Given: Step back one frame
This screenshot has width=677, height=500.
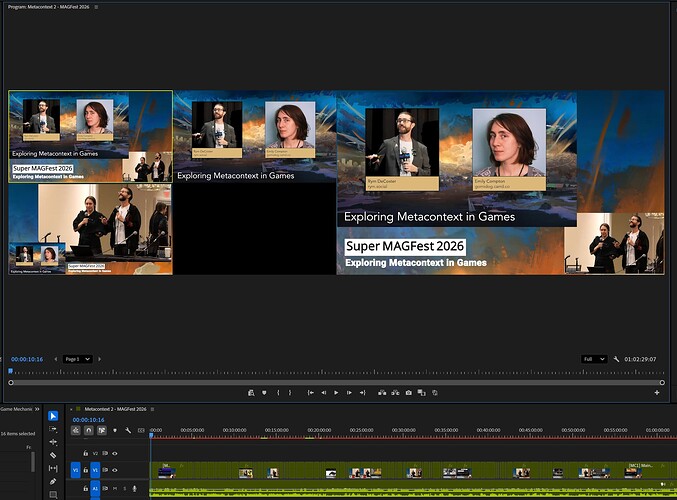Looking at the screenshot, I should (324, 393).
